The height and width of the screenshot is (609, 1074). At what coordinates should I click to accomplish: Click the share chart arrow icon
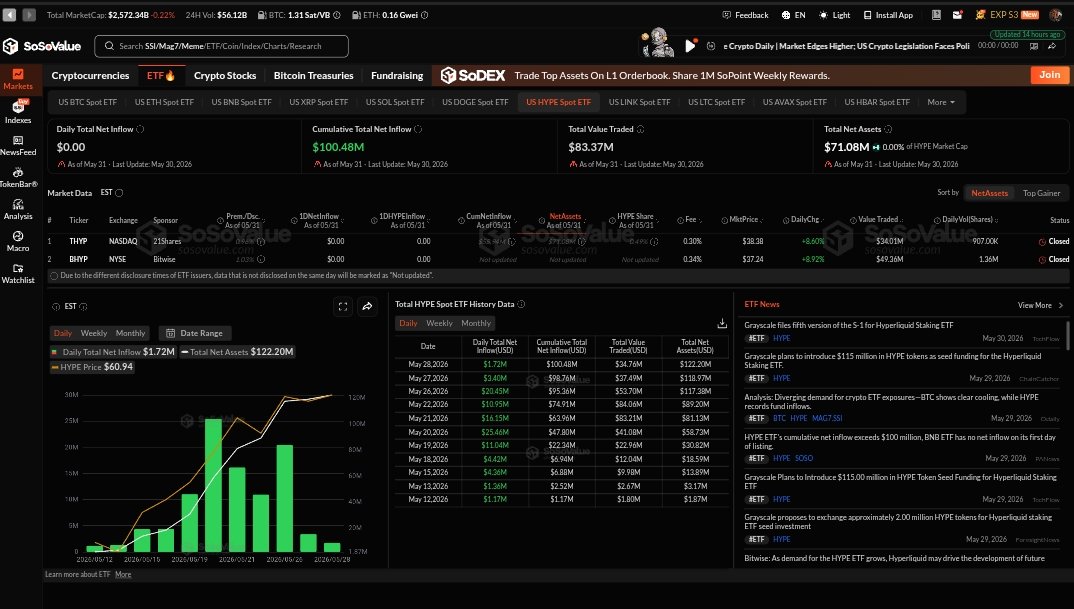(368, 306)
